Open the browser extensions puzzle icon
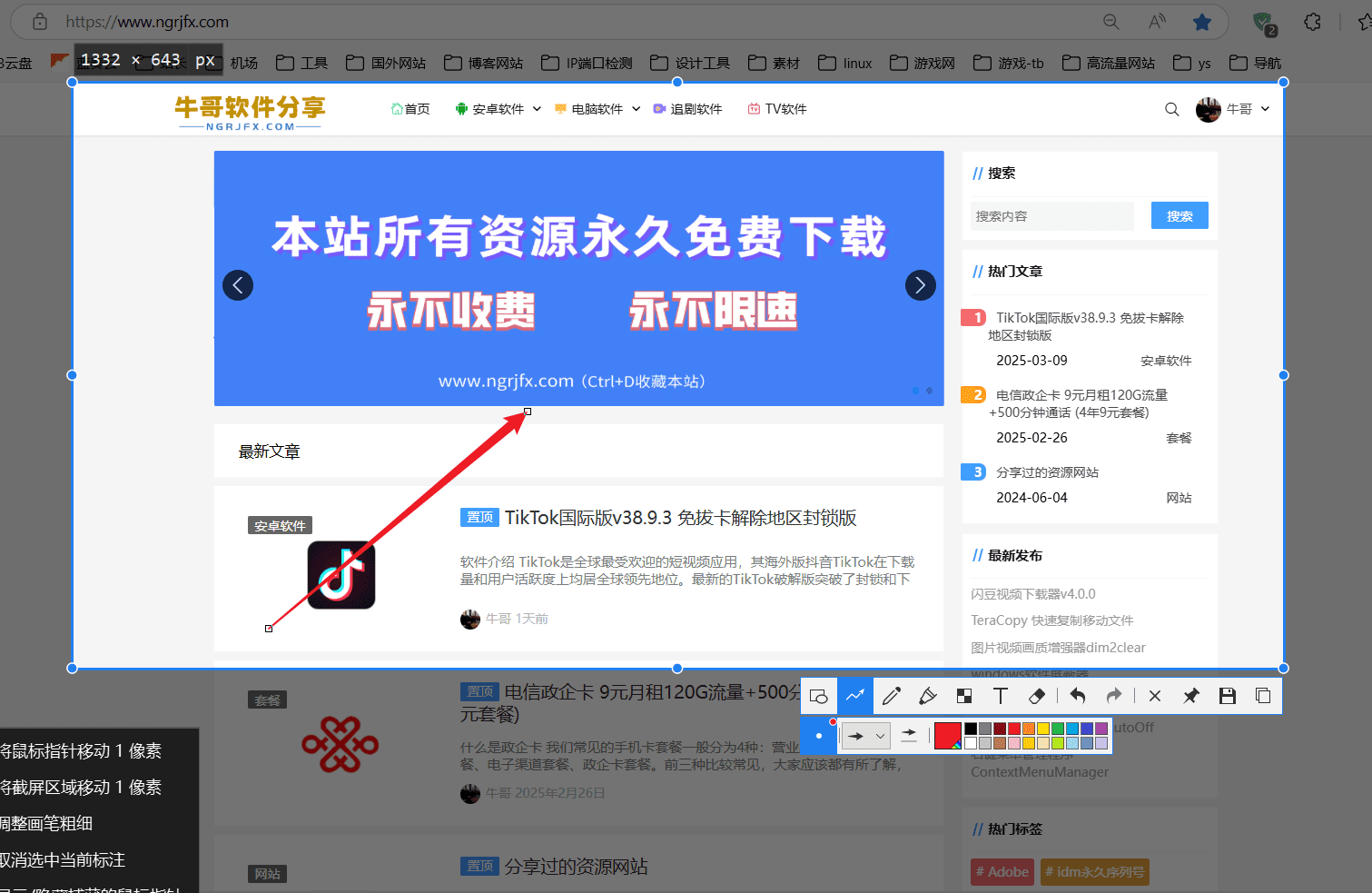Screen dimensions: 1372x893 click(x=1312, y=22)
